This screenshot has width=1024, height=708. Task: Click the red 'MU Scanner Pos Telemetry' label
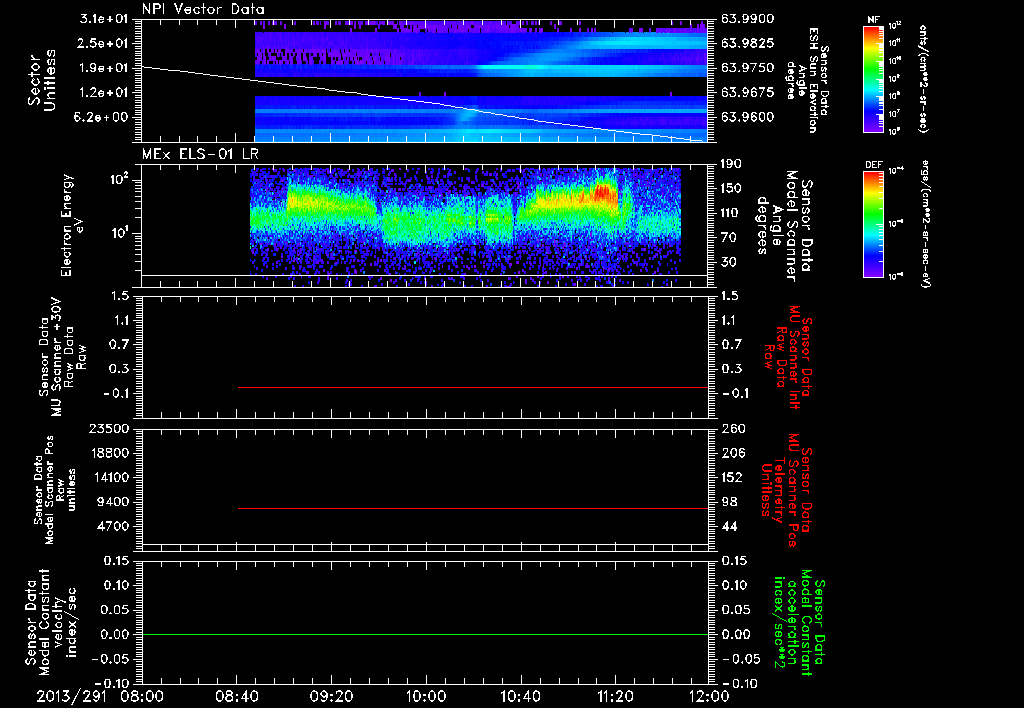[x=785, y=491]
